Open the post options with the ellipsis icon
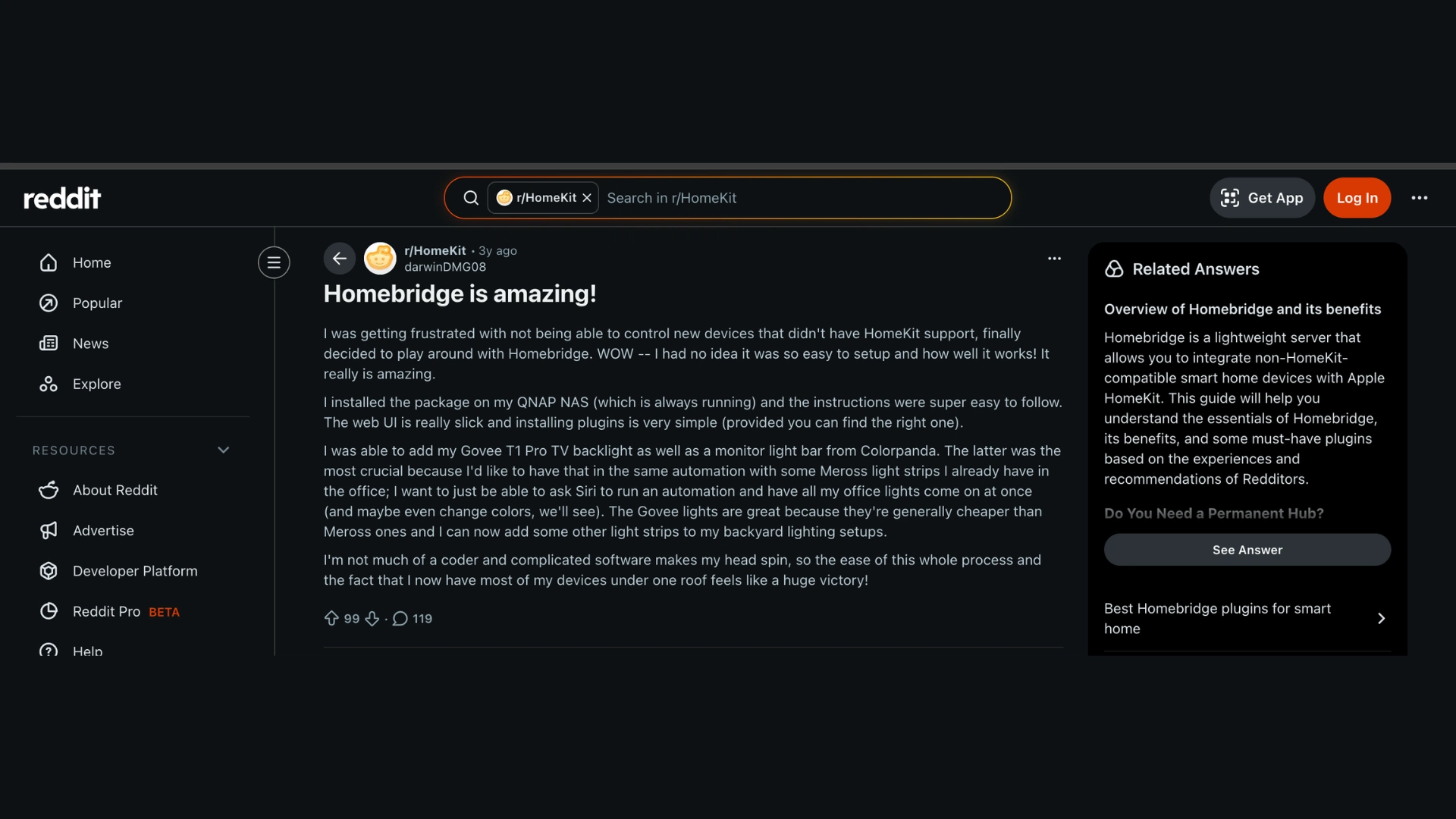Viewport: 1456px width, 819px height. pos(1054,258)
